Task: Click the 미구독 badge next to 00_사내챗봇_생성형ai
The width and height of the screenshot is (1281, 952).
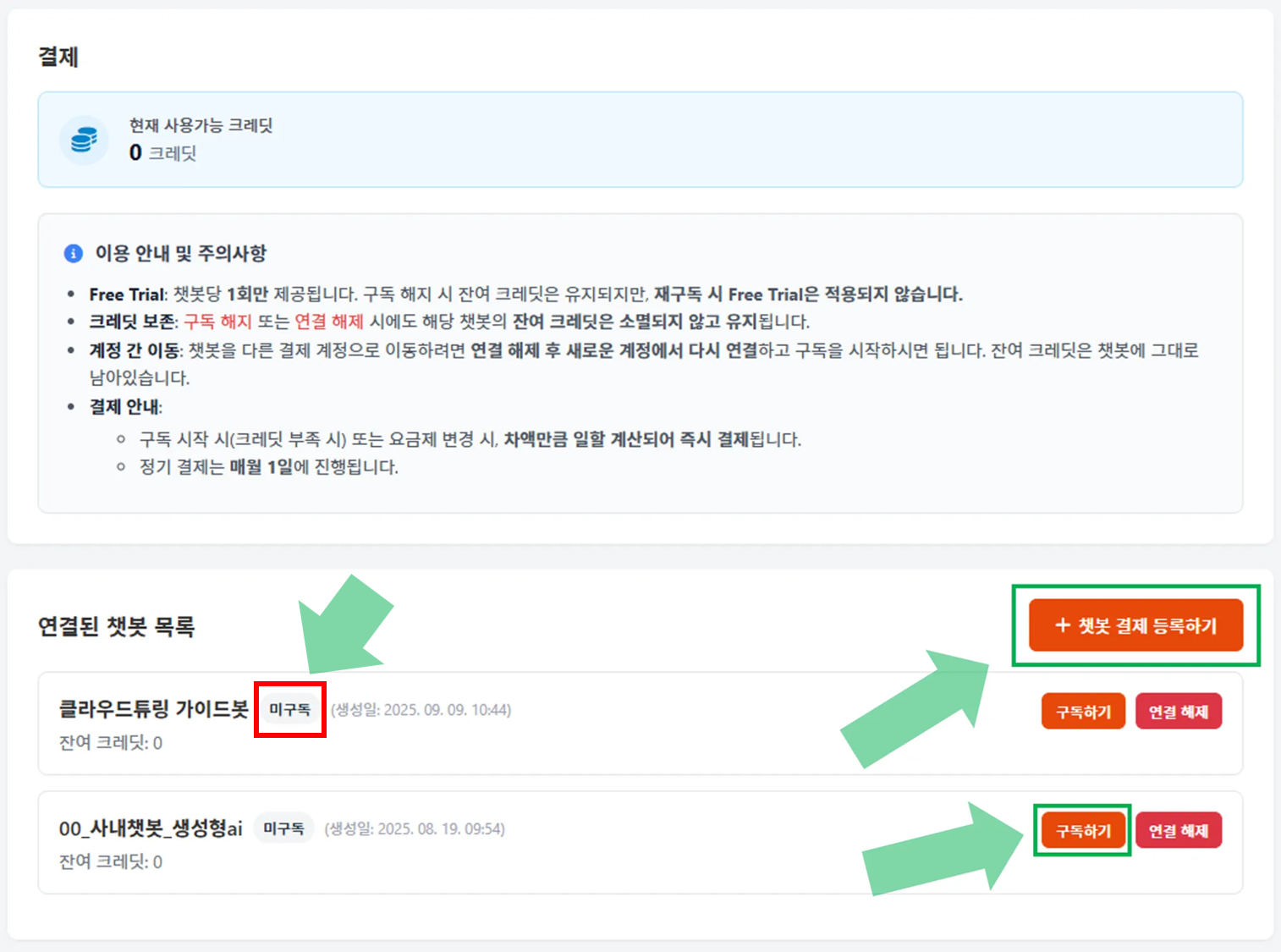Action: tap(283, 828)
